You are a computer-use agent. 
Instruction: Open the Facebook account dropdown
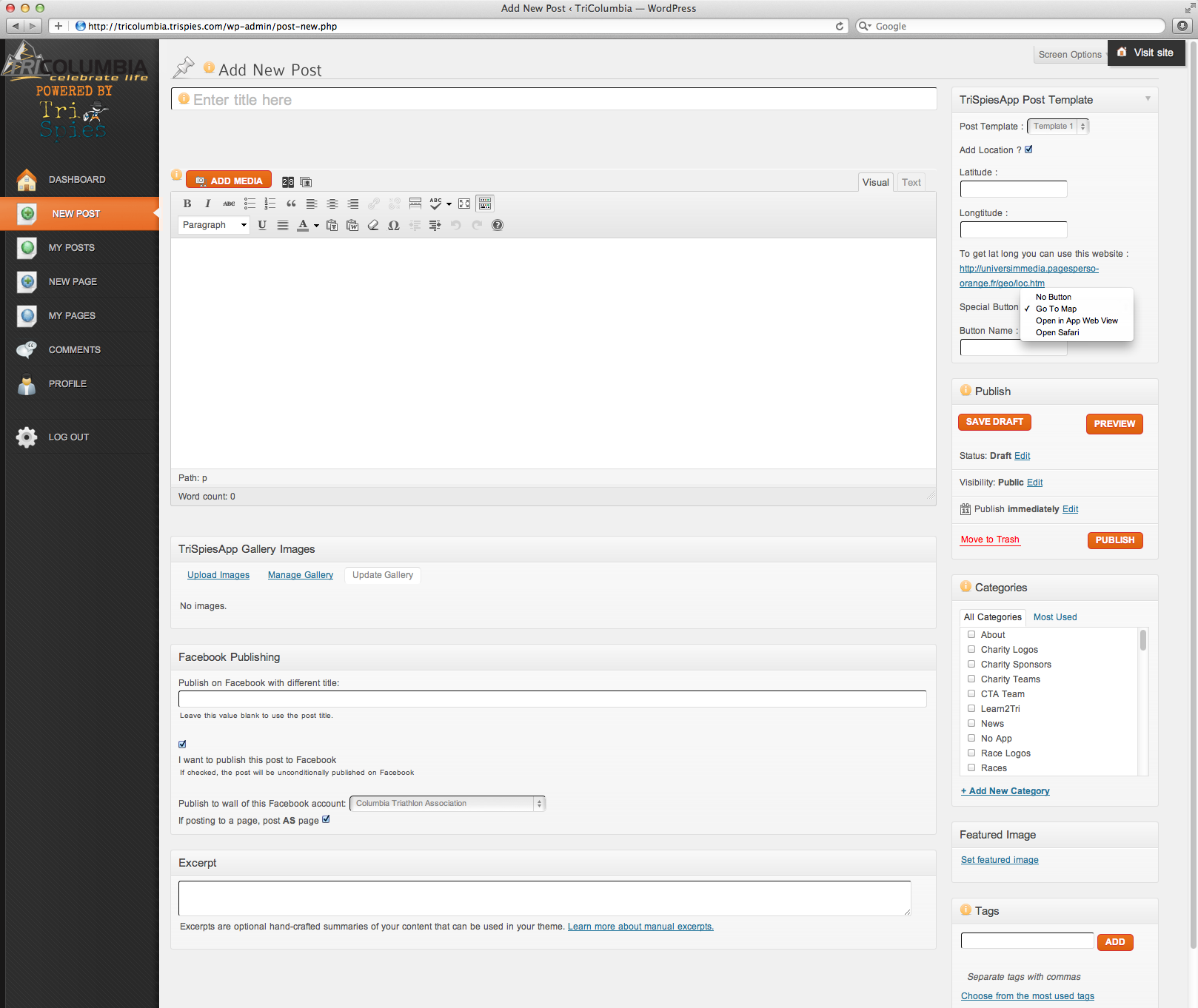click(447, 804)
